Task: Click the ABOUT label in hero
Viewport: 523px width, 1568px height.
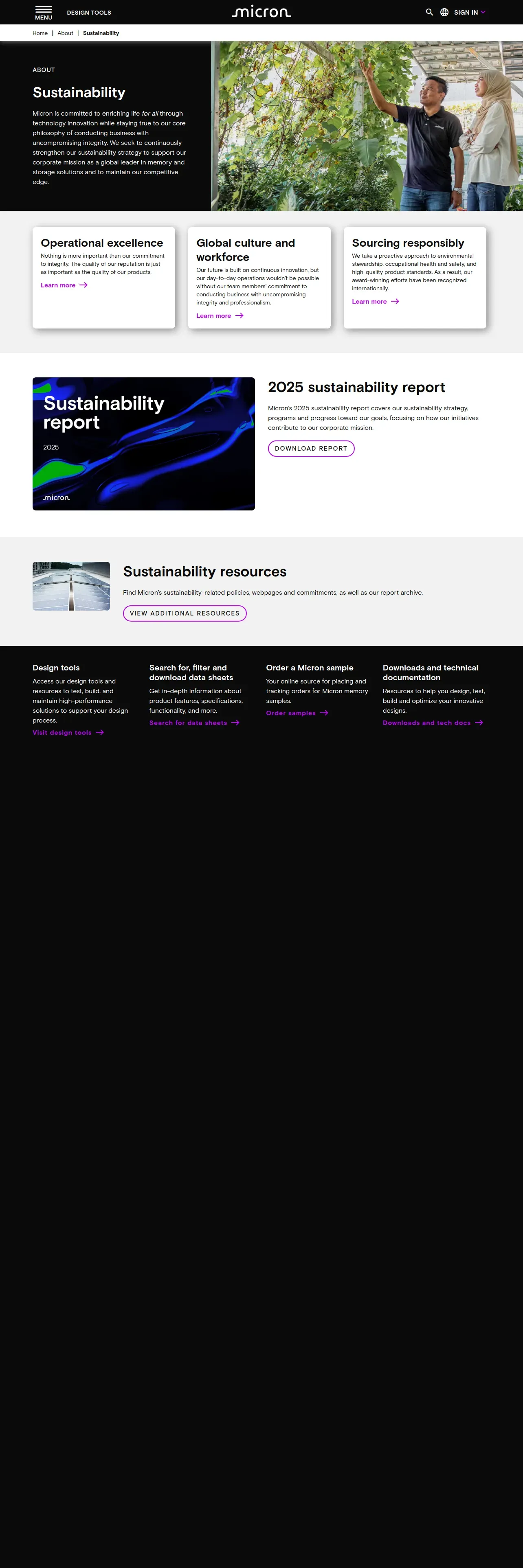Action: click(44, 70)
